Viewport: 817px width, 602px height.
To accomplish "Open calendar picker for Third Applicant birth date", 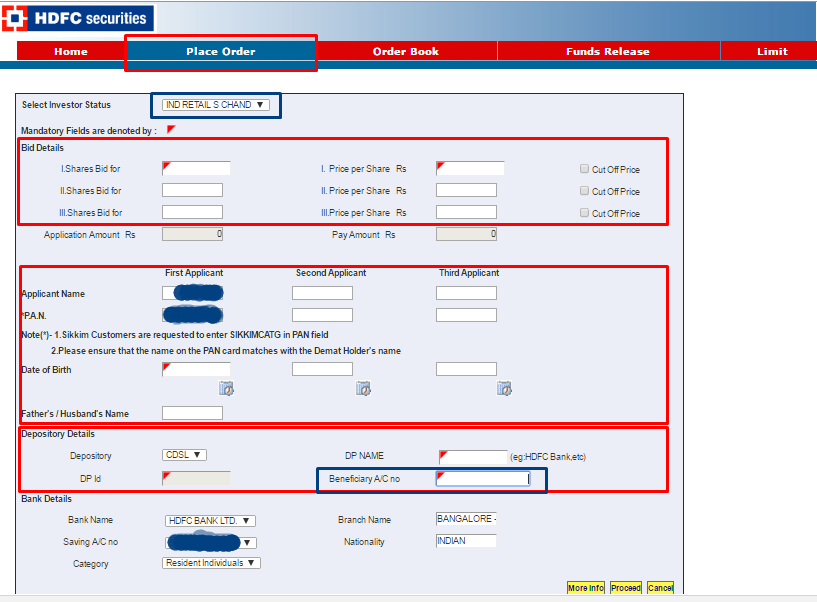I will [x=504, y=388].
